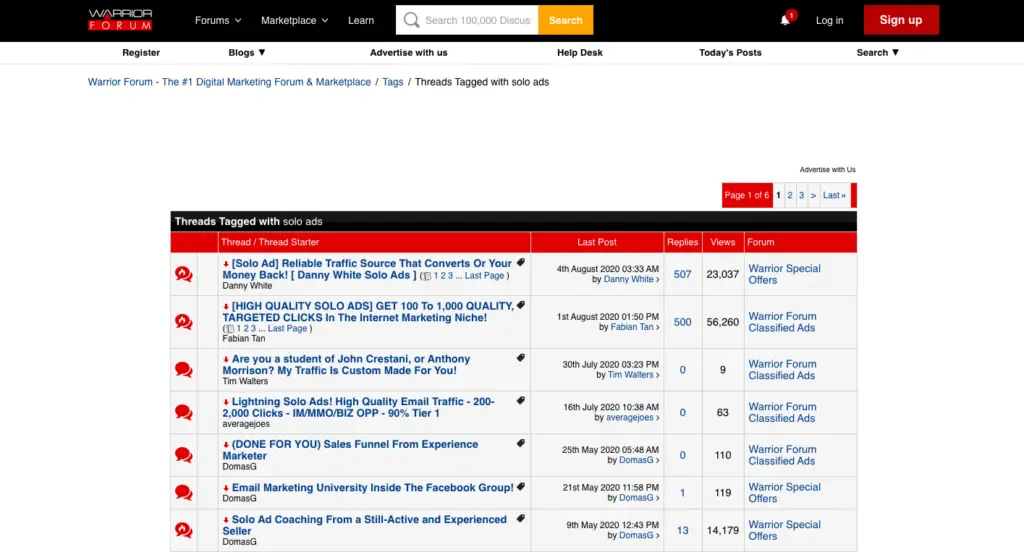Jump to Last page of results
Screen dimensions: 1024x552
834,195
